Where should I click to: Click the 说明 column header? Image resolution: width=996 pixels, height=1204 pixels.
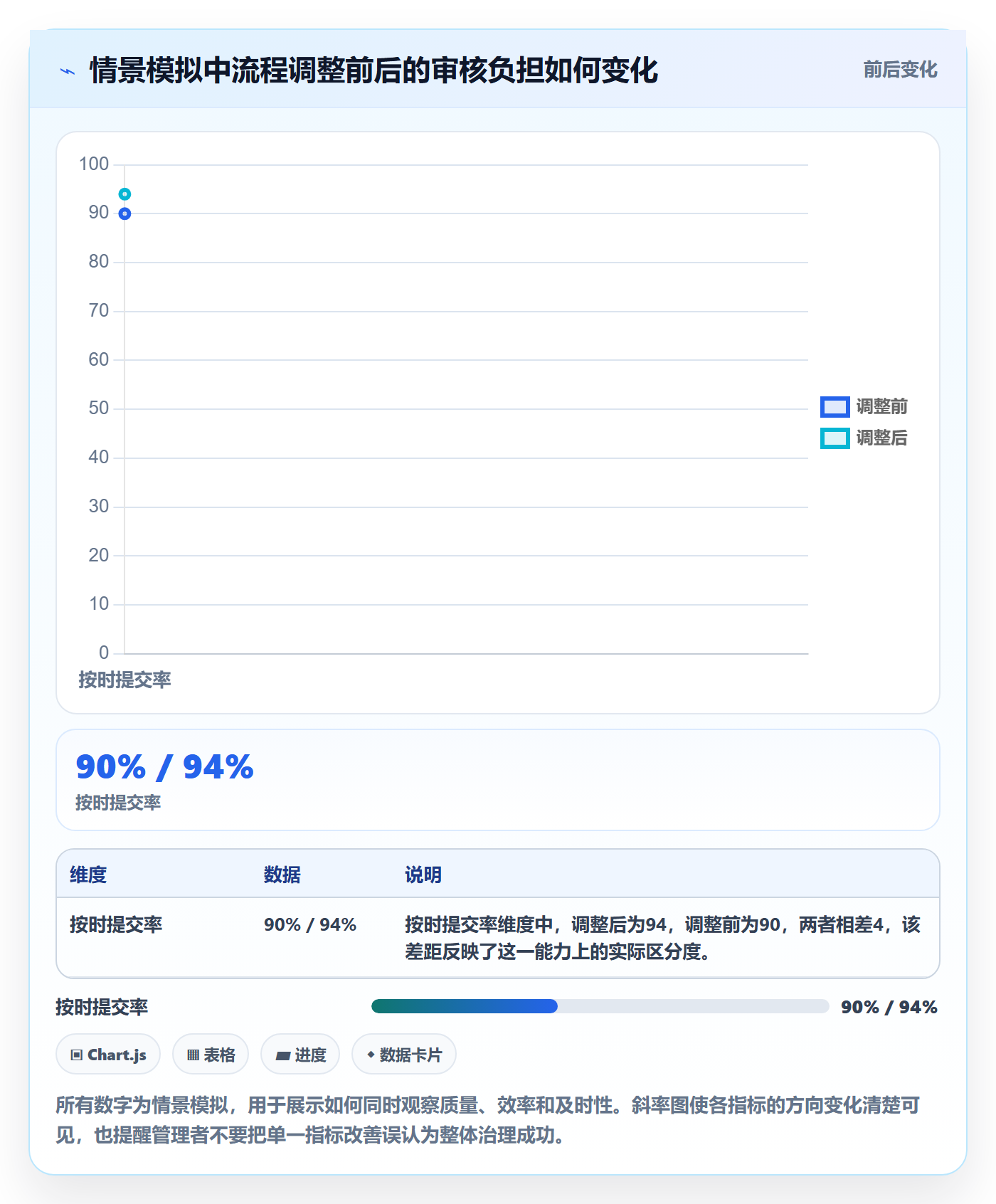423,875
